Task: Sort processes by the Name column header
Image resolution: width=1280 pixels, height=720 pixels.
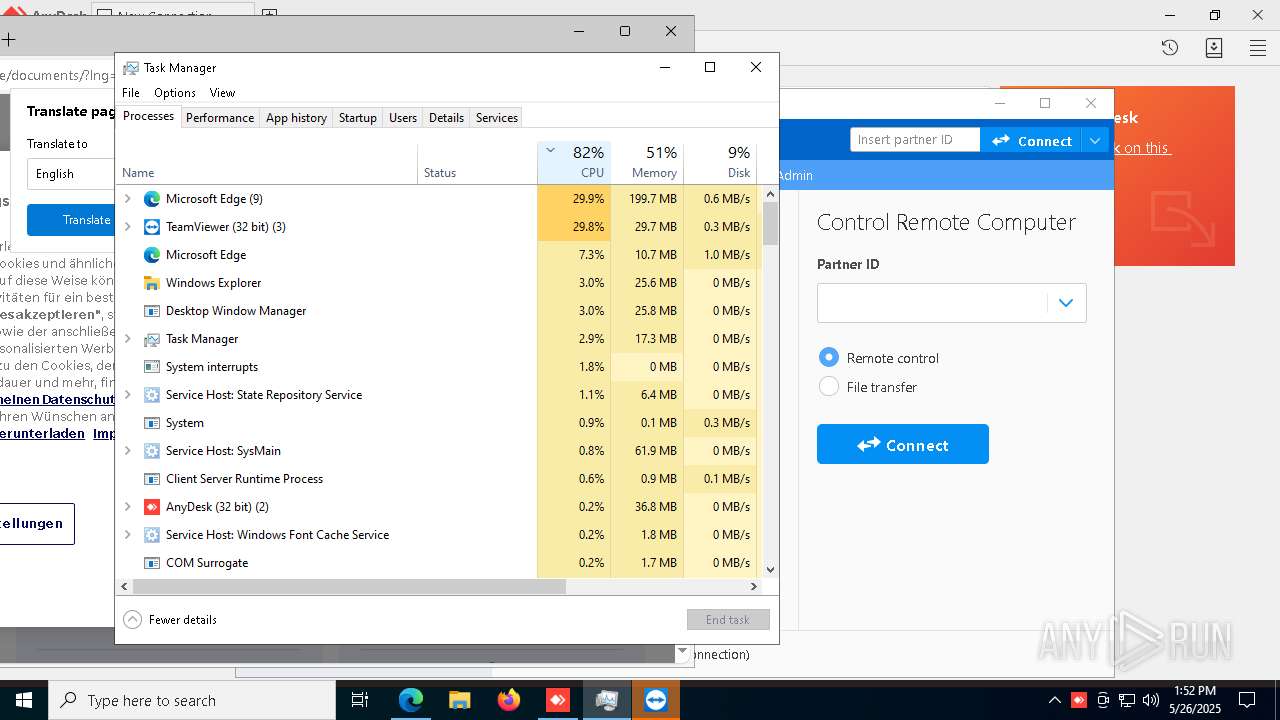Action: pos(268,164)
